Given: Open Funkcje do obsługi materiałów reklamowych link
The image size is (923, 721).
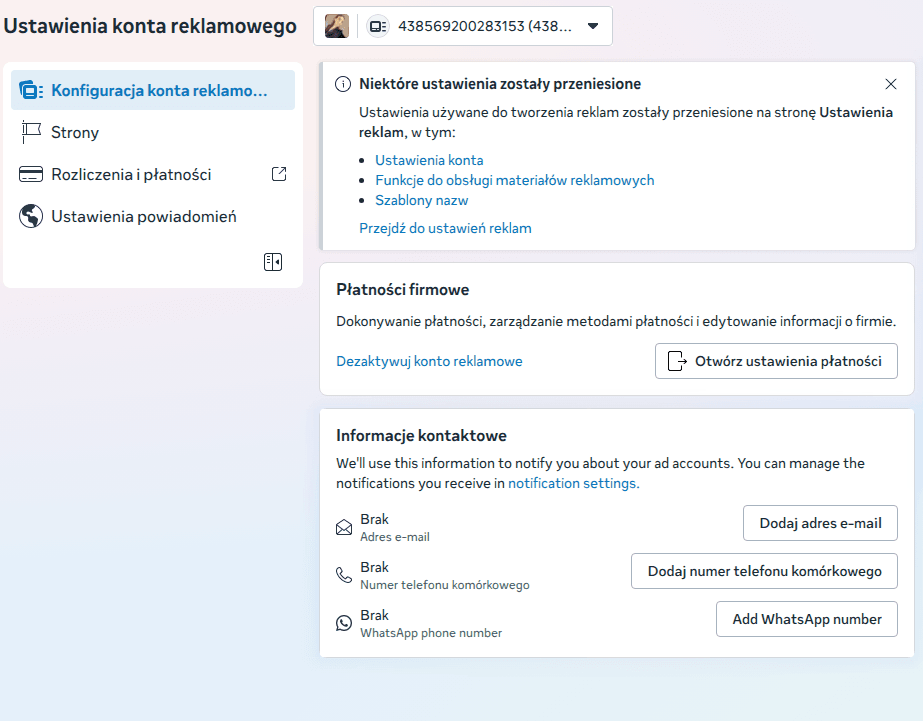Looking at the screenshot, I should (514, 180).
